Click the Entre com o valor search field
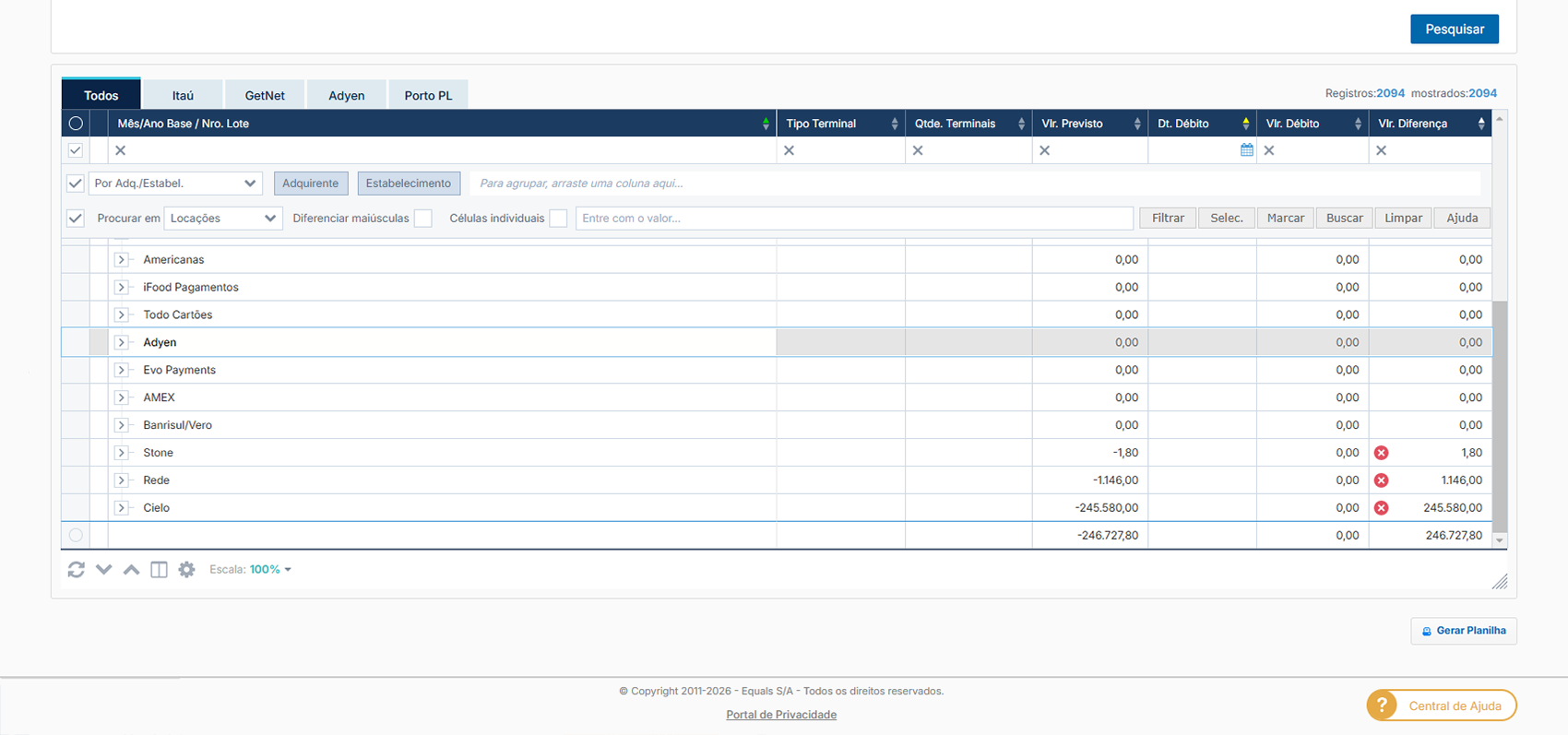Viewport: 1568px width, 735px height. pos(853,219)
